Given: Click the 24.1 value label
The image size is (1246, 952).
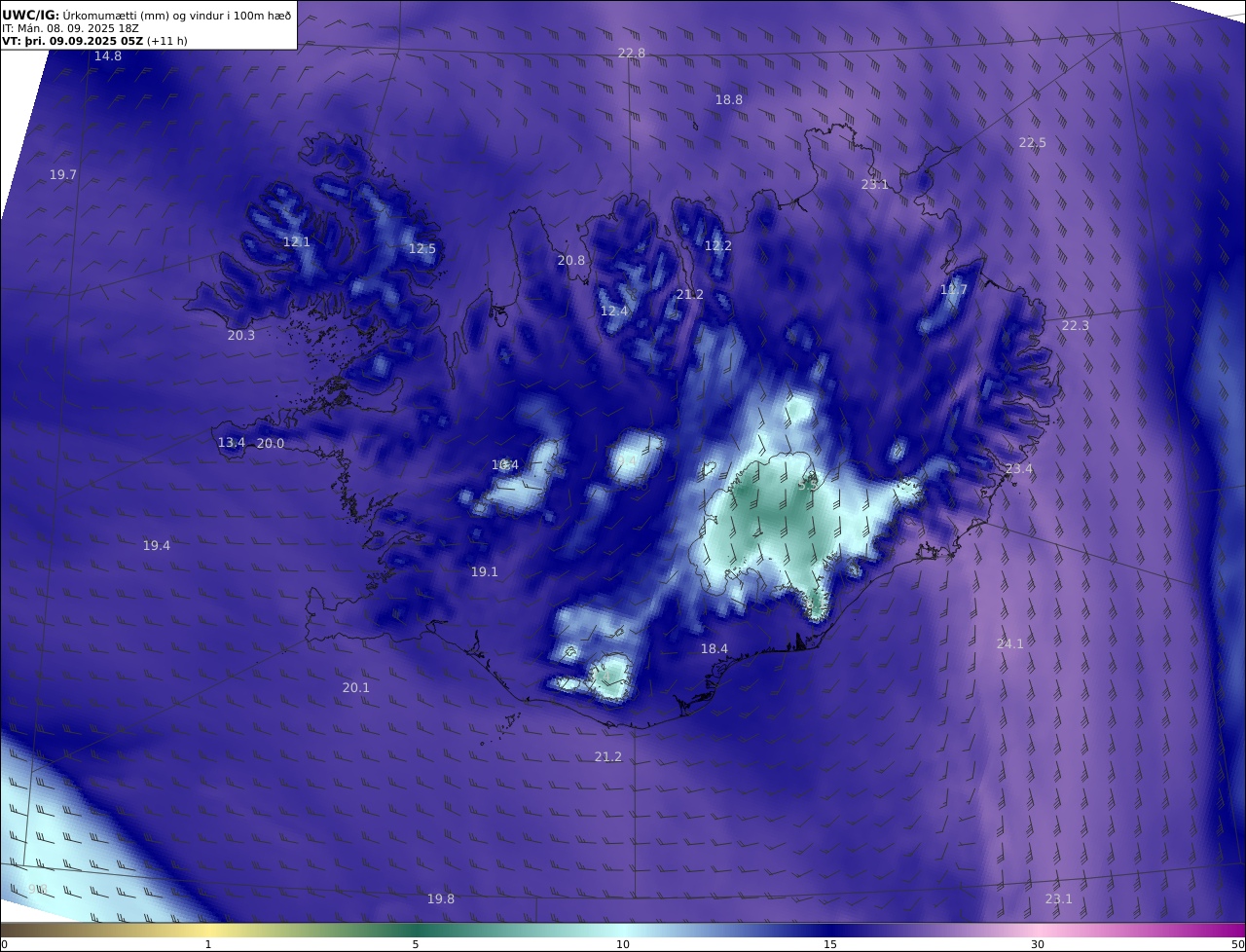Looking at the screenshot, I should tap(1010, 643).
